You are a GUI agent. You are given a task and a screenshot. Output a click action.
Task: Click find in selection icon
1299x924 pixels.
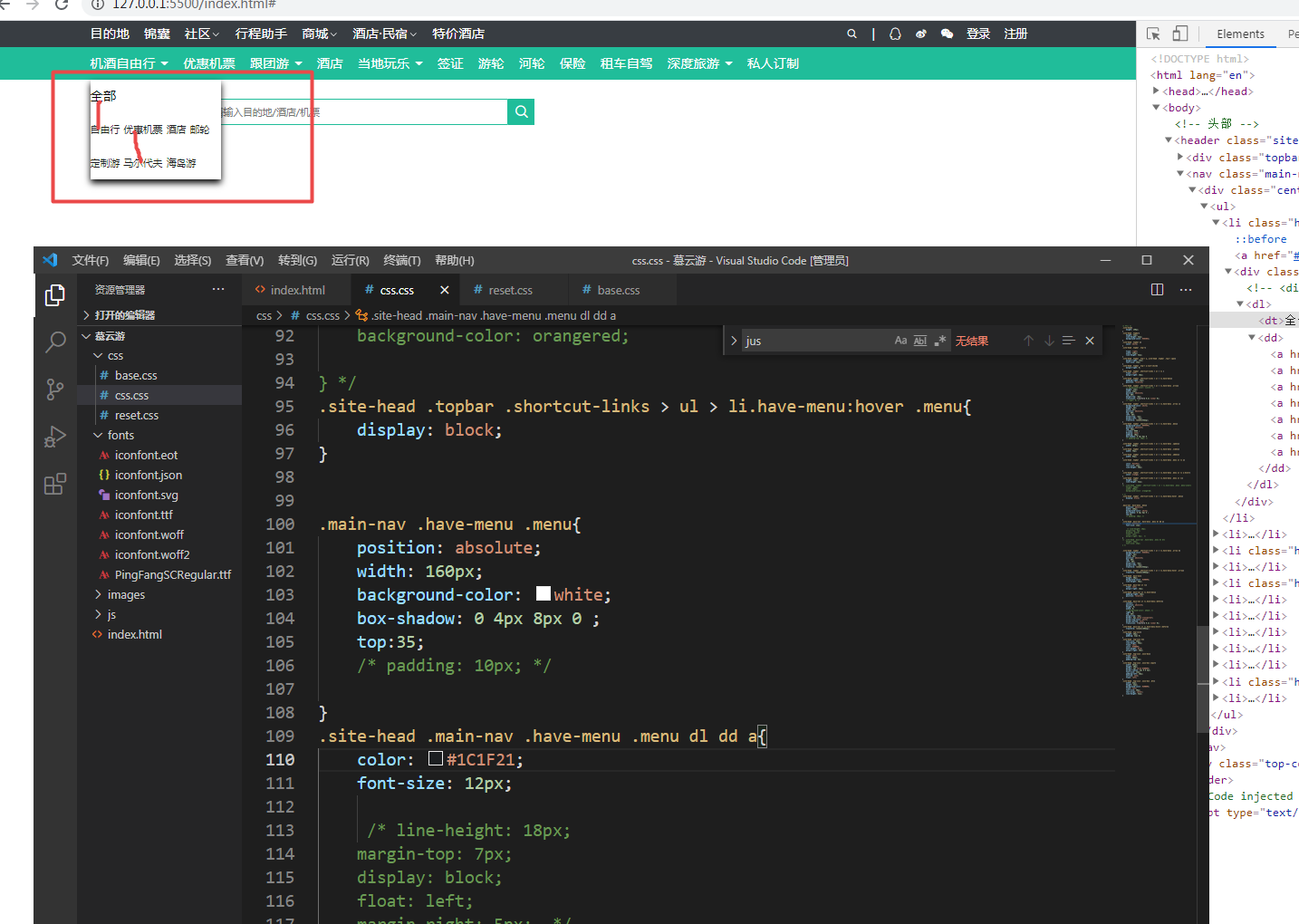1069,341
